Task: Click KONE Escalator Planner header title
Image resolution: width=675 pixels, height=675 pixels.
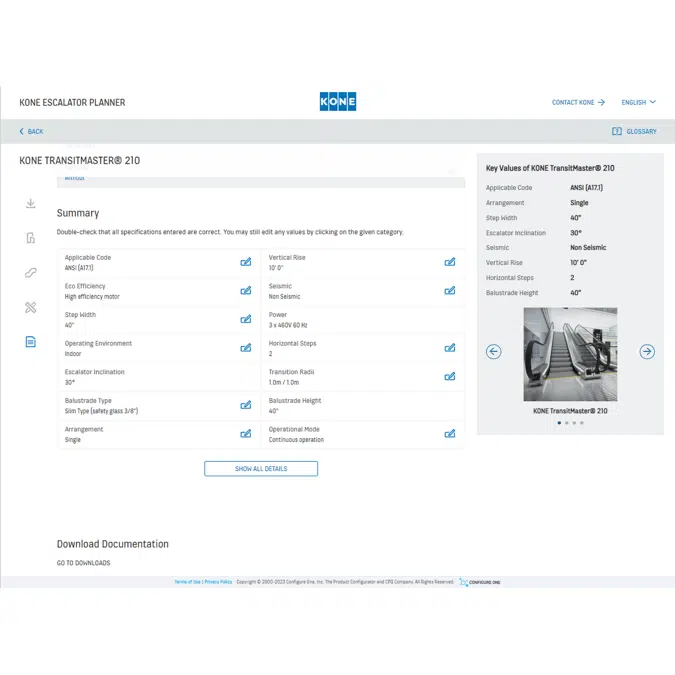Action: tap(72, 102)
